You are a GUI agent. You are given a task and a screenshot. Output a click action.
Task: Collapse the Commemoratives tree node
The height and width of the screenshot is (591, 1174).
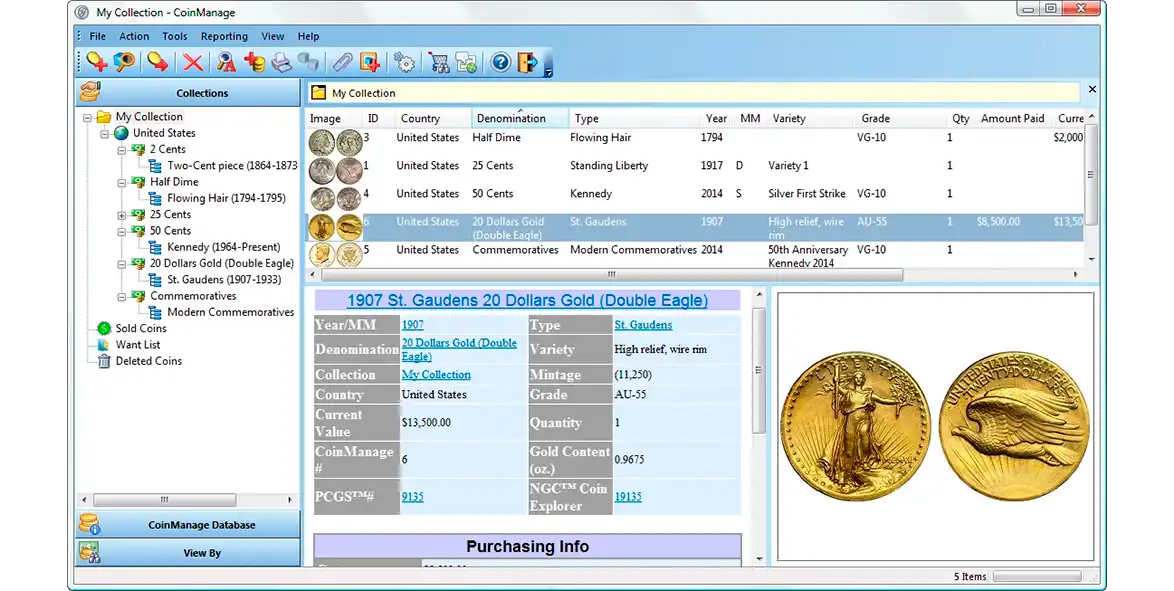pyautogui.click(x=121, y=297)
